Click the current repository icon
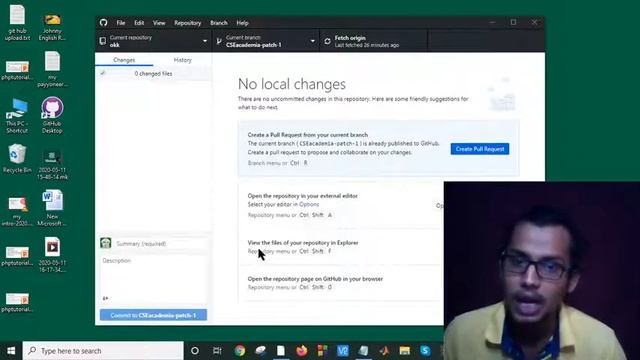The image size is (640, 360). click(103, 41)
